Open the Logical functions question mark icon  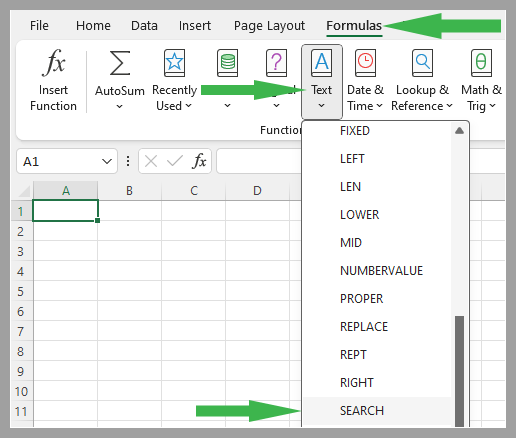[x=276, y=63]
